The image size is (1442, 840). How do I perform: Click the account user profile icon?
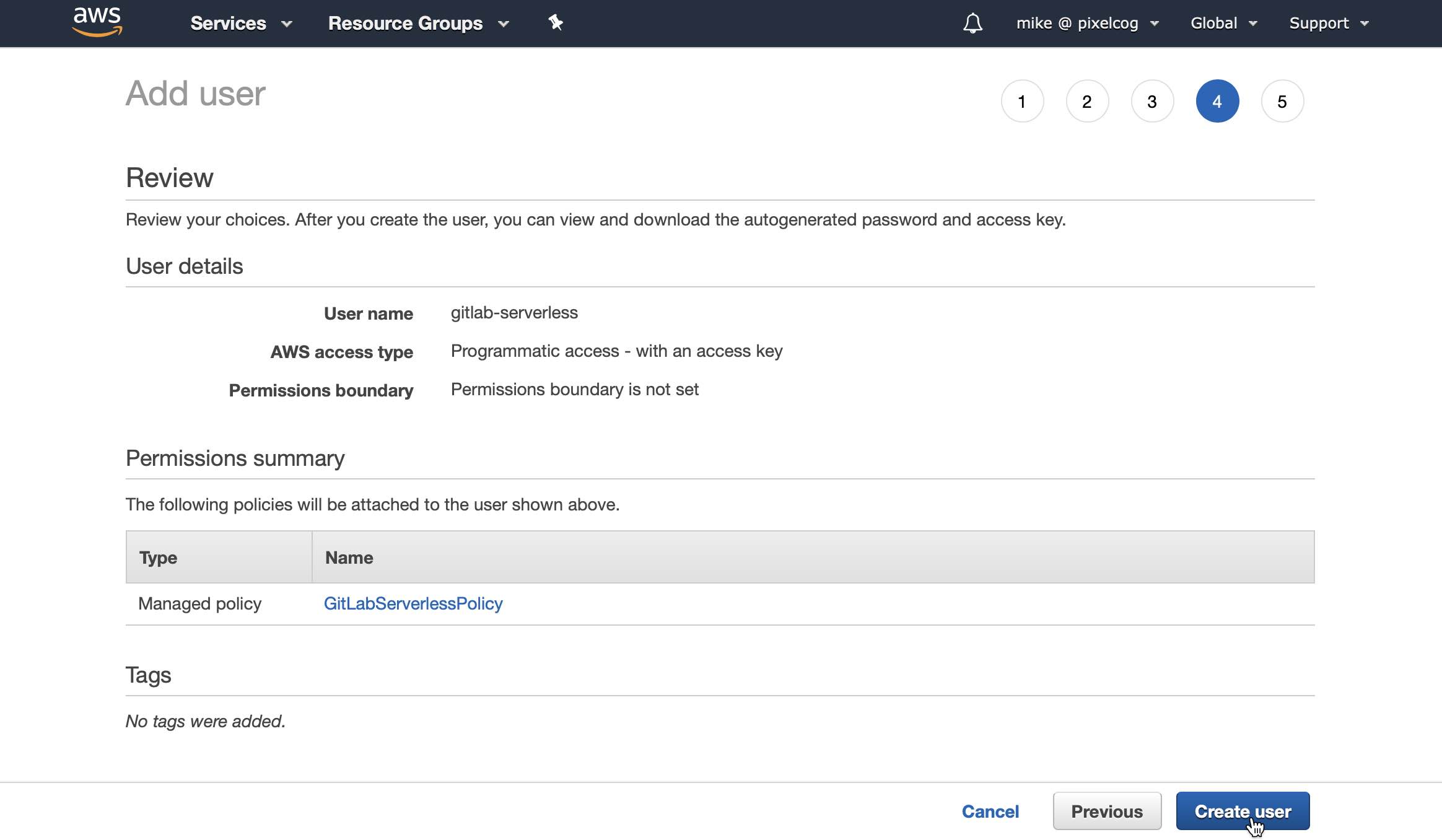(x=1085, y=22)
